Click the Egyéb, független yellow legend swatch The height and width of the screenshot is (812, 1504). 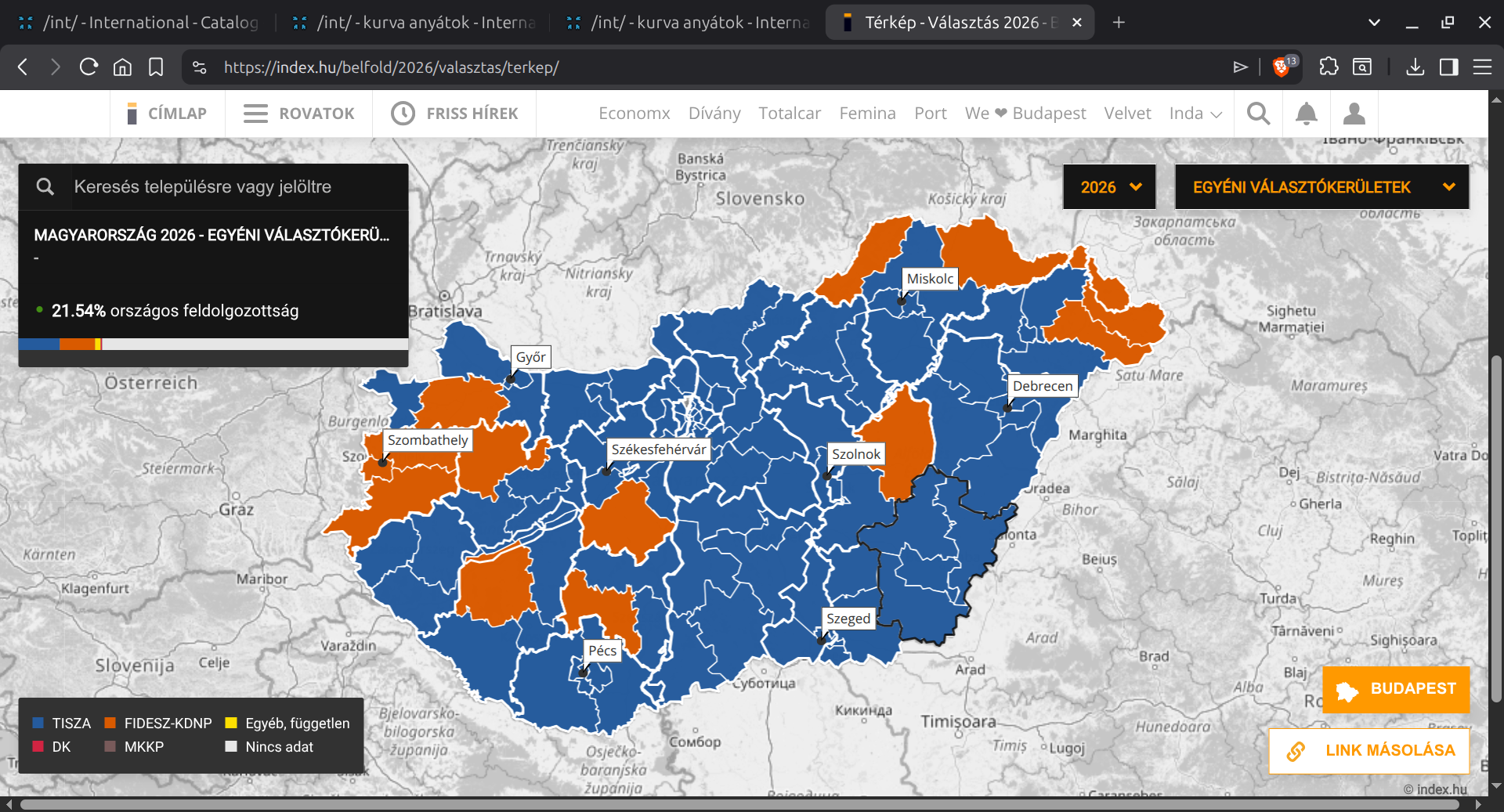pyautogui.click(x=231, y=723)
